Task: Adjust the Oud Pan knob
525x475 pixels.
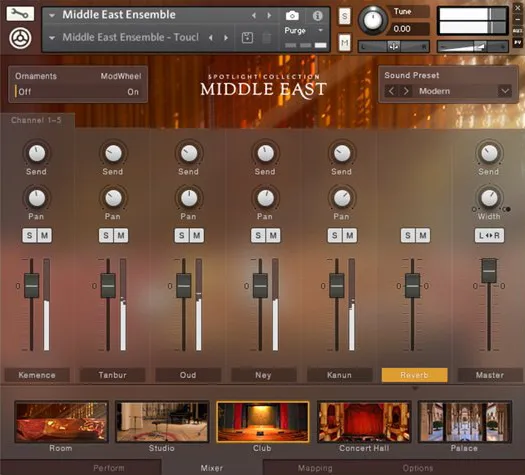Action: pyautogui.click(x=189, y=198)
